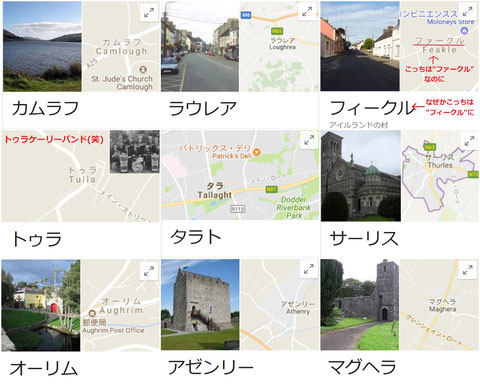Image resolution: width=480 pixels, height=388 pixels.
Task: Click St. Jude's Church marker icon
Action: (143, 69)
